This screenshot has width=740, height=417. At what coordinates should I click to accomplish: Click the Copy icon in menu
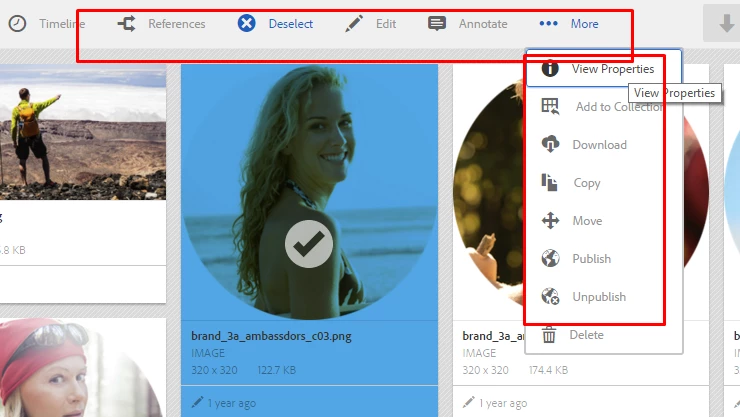tap(549, 182)
